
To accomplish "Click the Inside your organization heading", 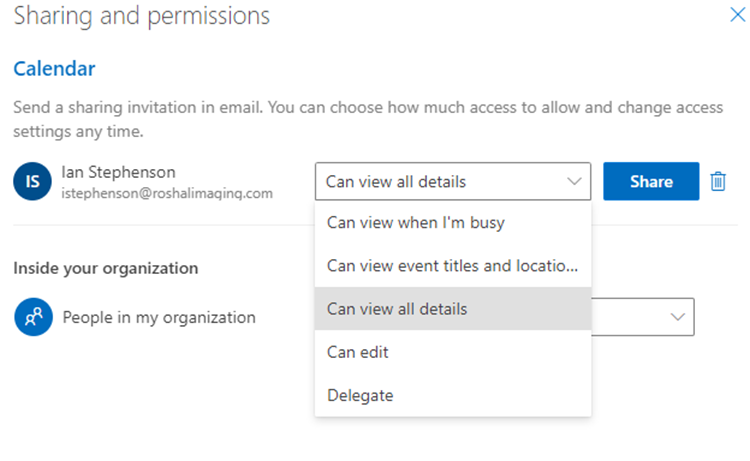I will tap(106, 268).
